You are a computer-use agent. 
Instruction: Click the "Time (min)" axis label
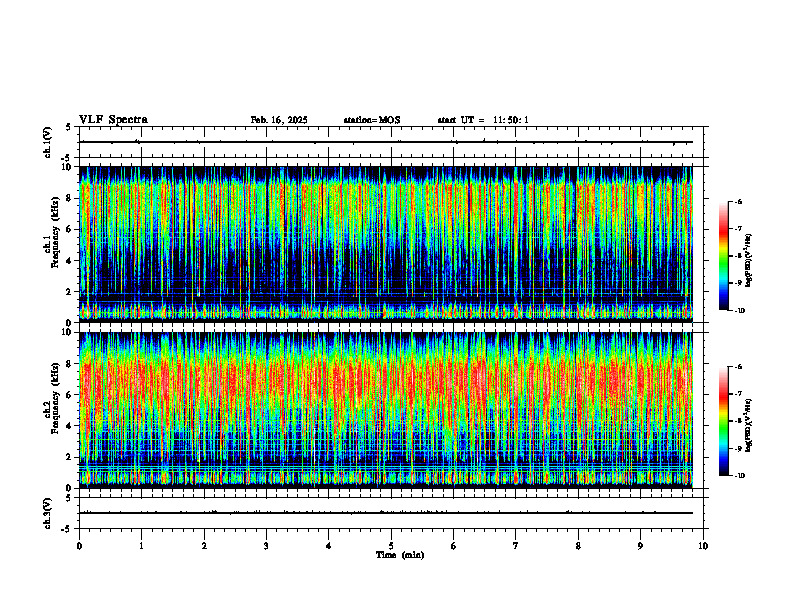tap(400, 555)
